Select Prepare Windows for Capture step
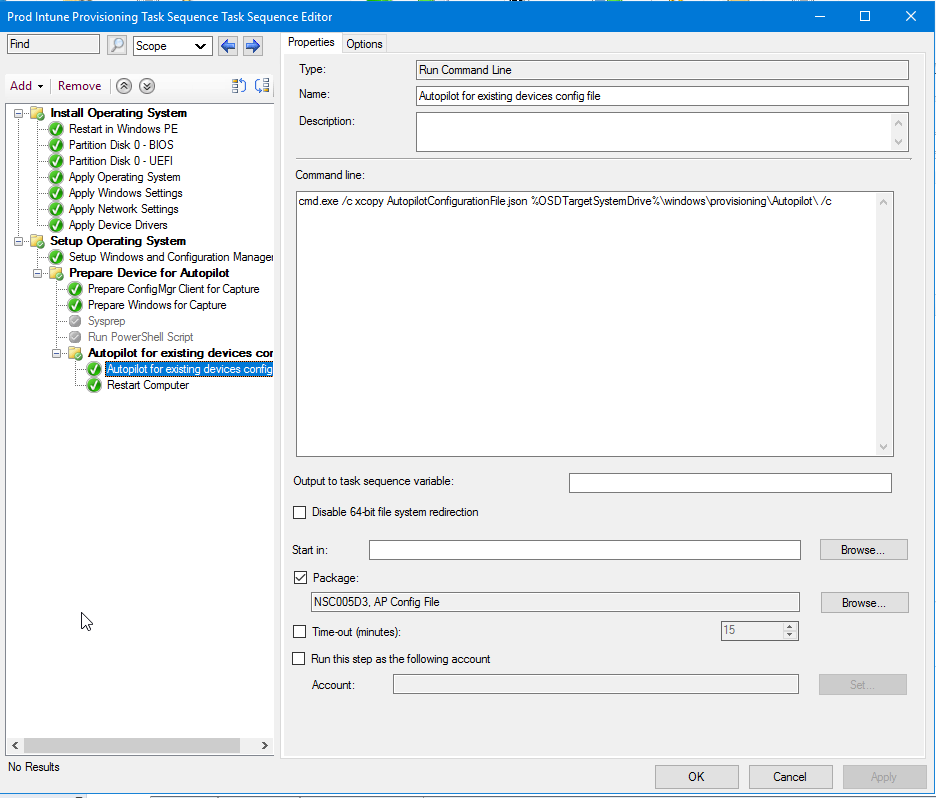This screenshot has height=798, width=936. (x=157, y=306)
